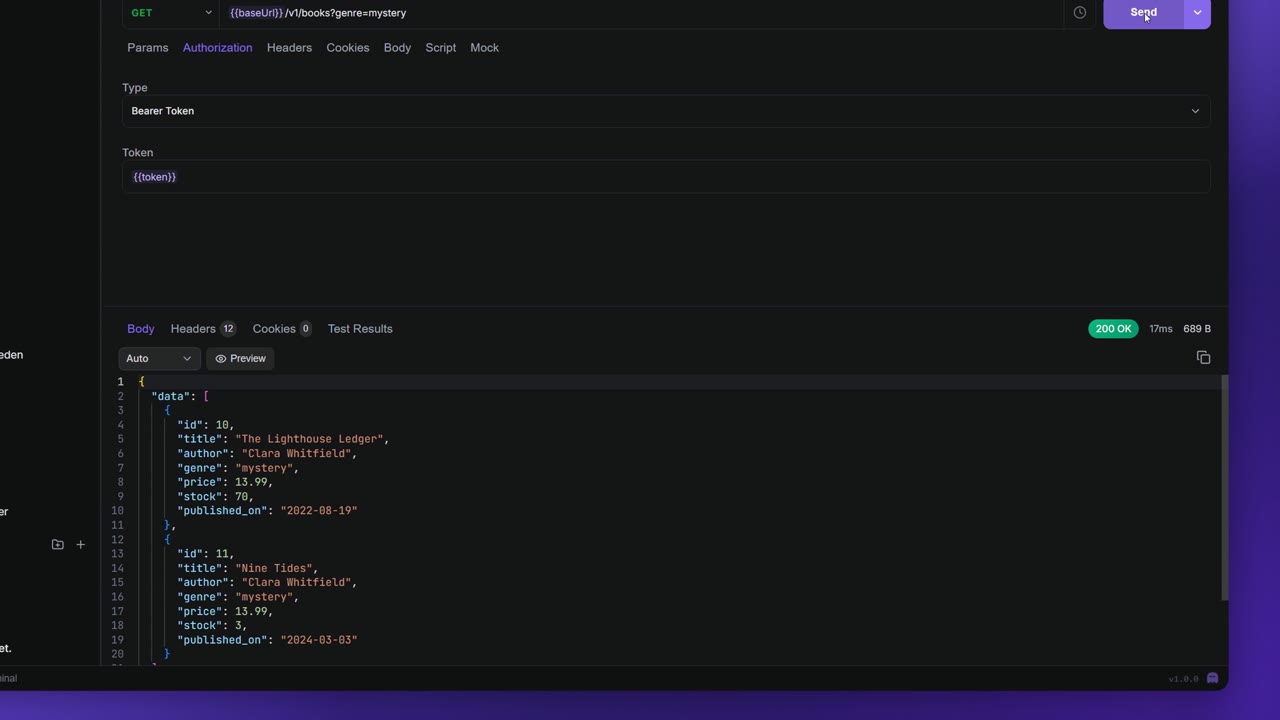This screenshot has height=720, width=1280.
Task: Click the purple ghost icon in the status bar
Action: click(x=1212, y=678)
